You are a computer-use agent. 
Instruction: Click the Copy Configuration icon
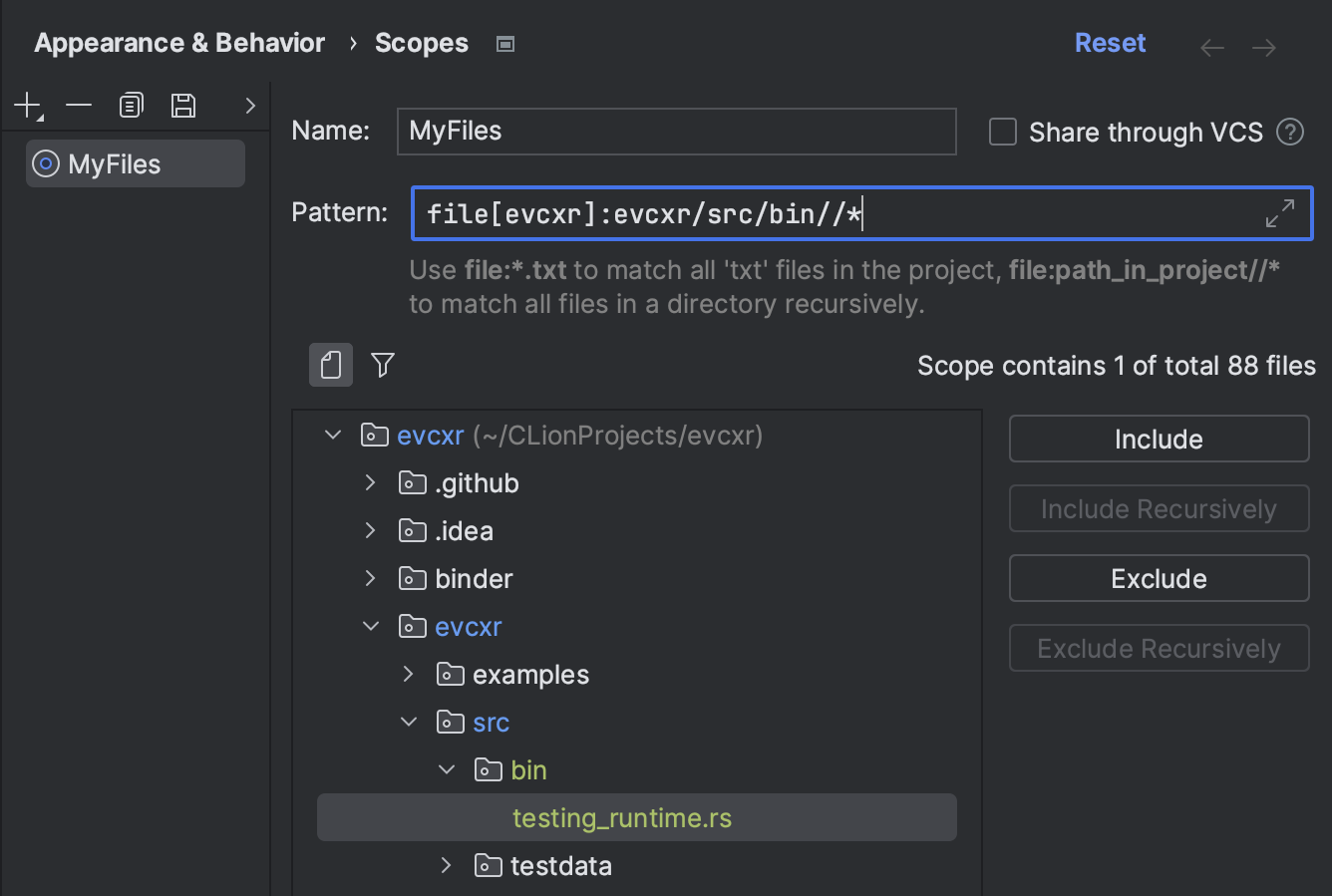[x=131, y=105]
